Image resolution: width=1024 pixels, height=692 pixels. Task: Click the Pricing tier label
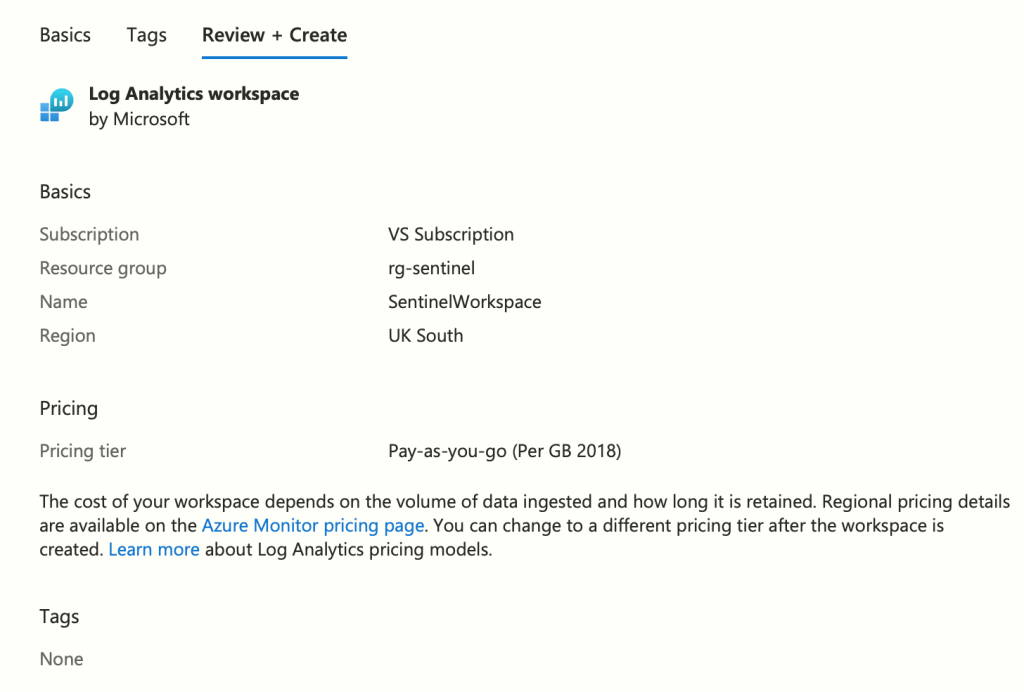[x=83, y=451]
